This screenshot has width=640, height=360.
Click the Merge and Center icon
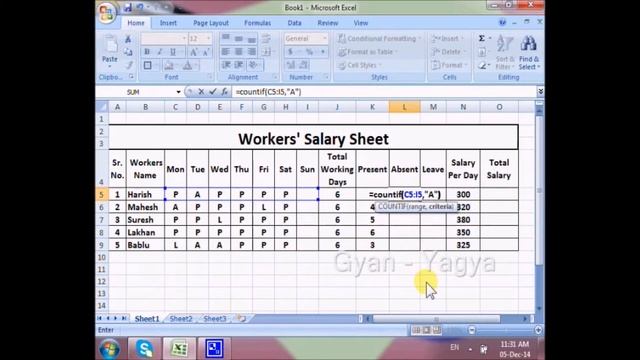coord(266,52)
